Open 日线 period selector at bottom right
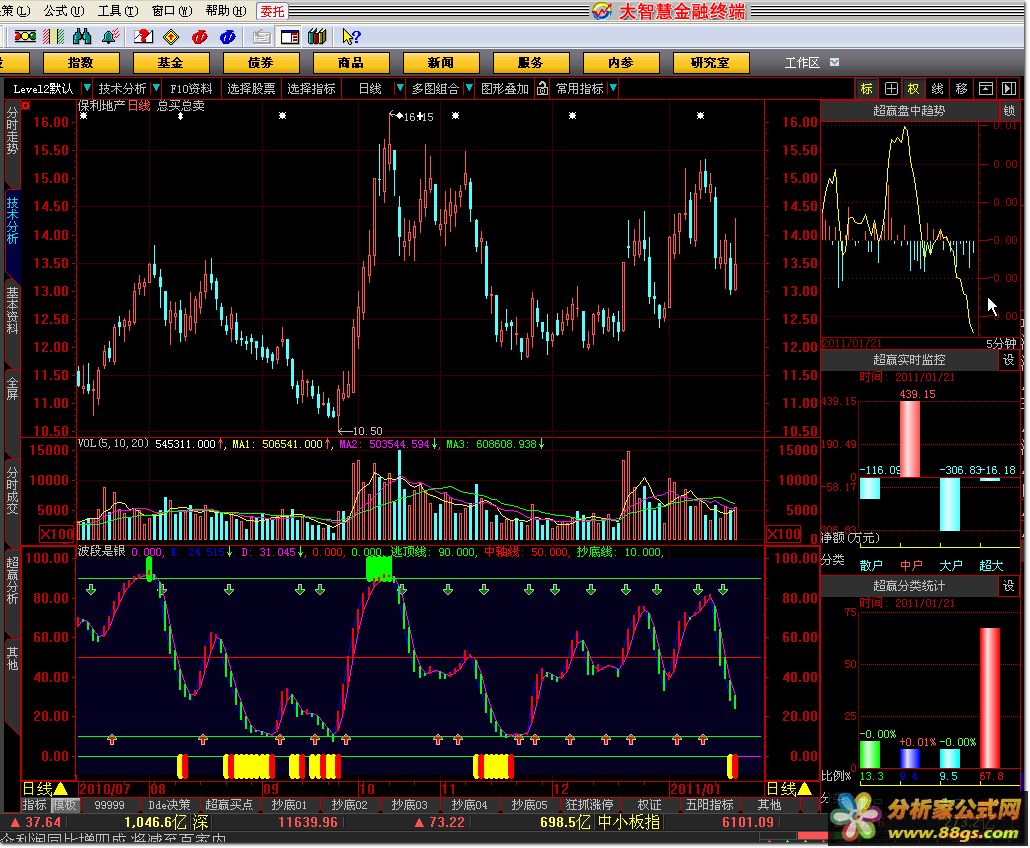The image size is (1030, 848). coord(788,789)
